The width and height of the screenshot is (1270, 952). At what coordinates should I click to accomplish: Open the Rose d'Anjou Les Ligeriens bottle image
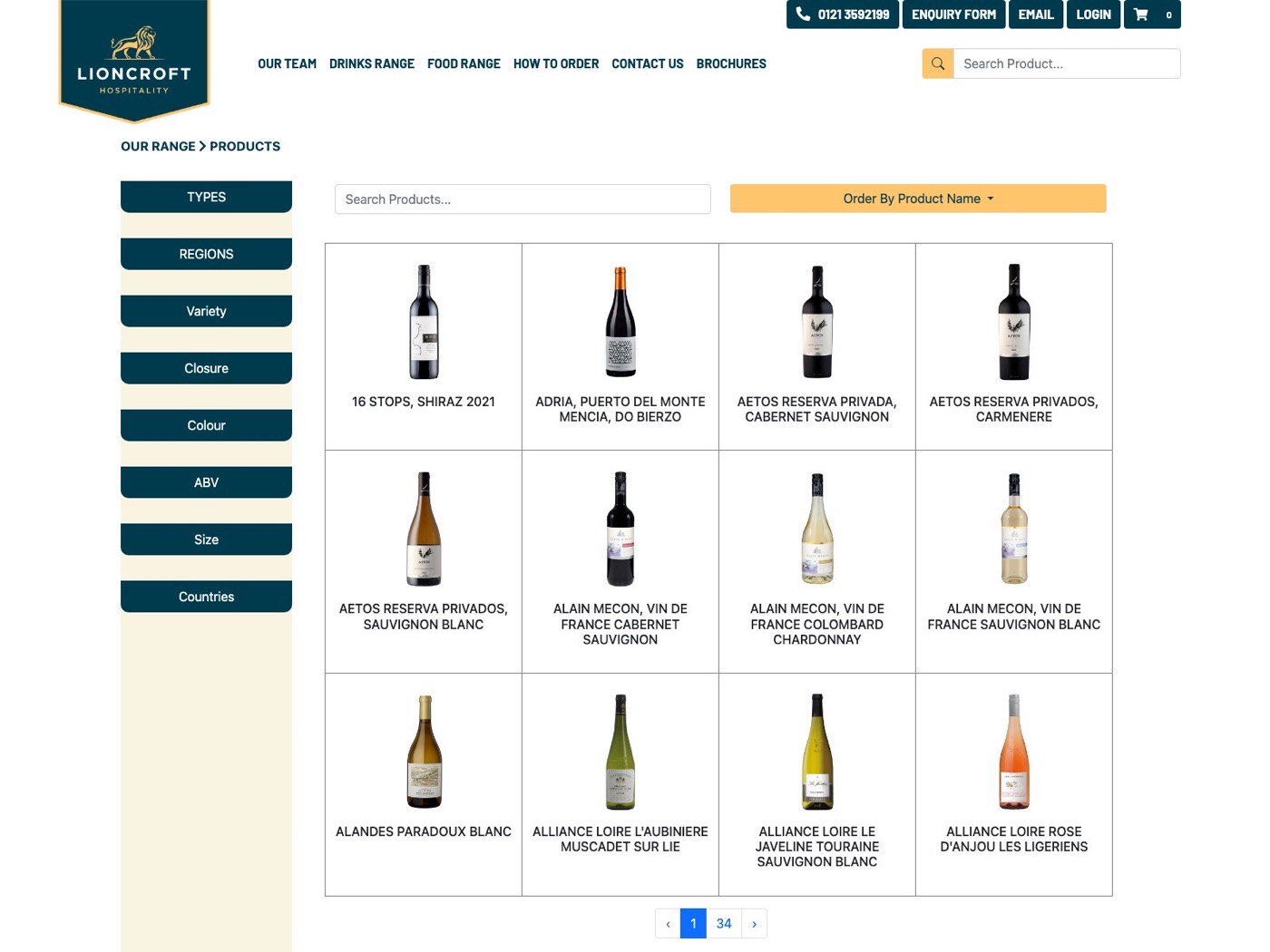[x=1014, y=752]
